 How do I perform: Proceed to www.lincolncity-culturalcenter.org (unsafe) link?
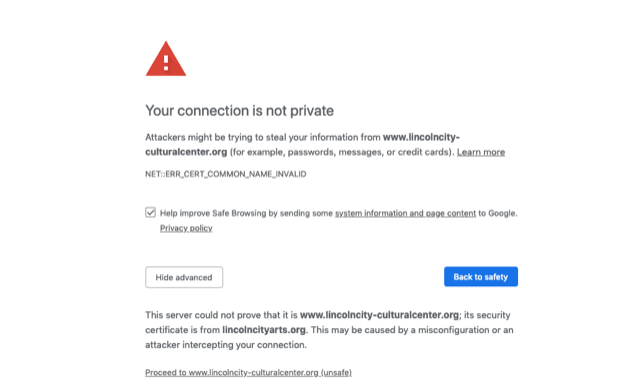pos(249,372)
